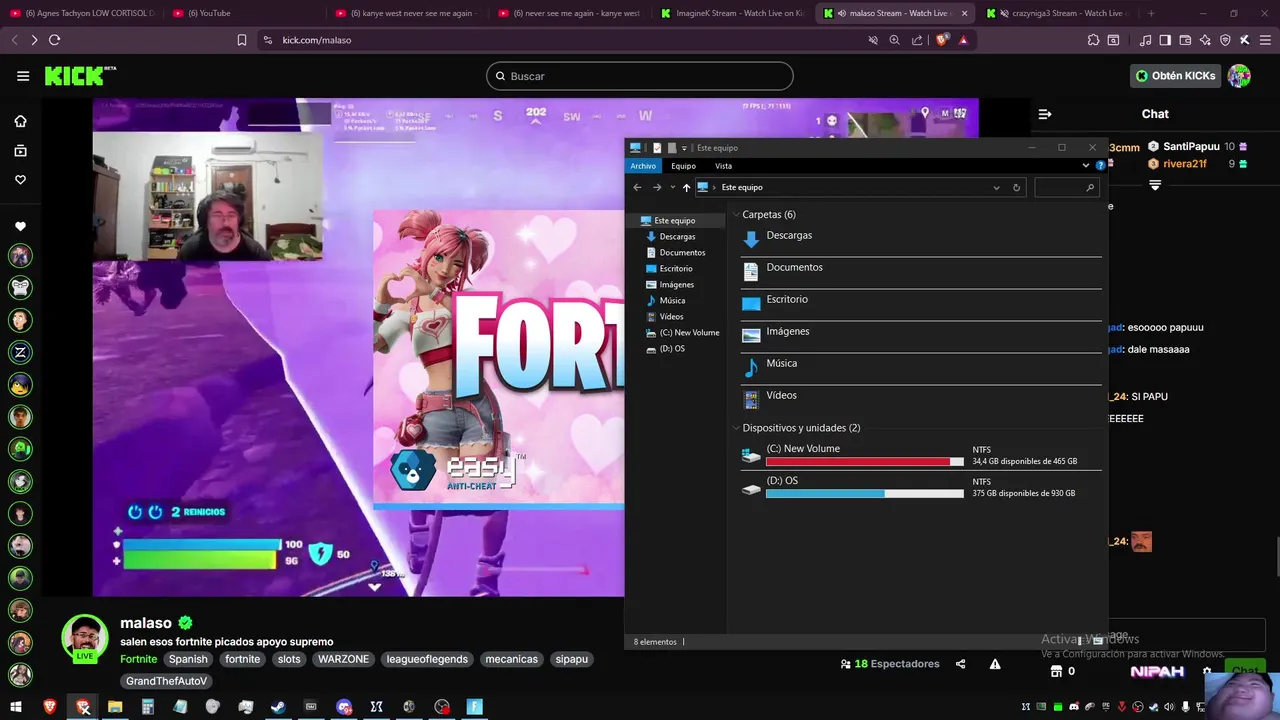Expand the pinned chat chevron below rivera21f
The height and width of the screenshot is (720, 1280).
[1155, 186]
